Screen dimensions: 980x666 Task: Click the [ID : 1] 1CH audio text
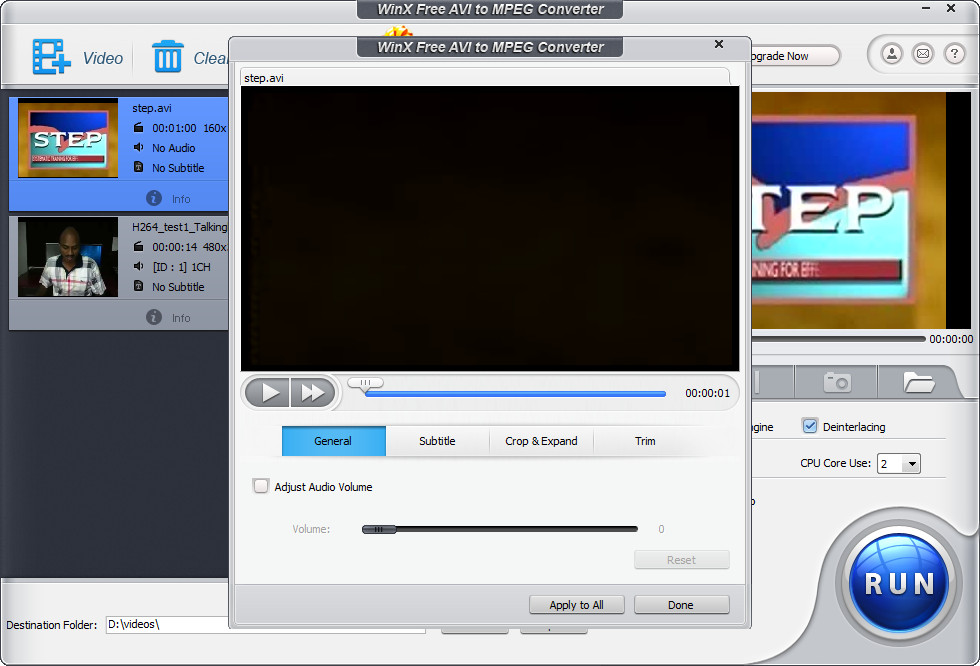(181, 267)
